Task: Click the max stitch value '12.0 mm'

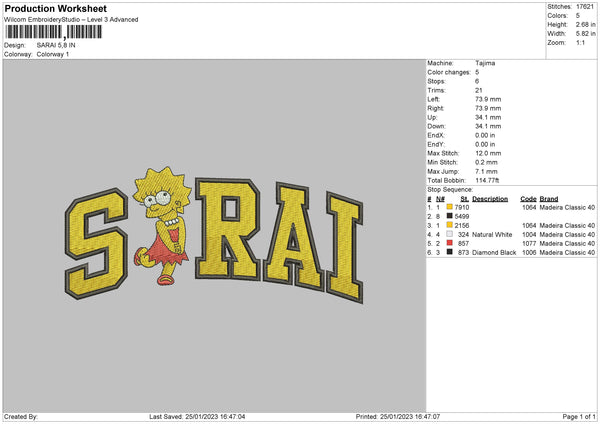Action: [488, 153]
